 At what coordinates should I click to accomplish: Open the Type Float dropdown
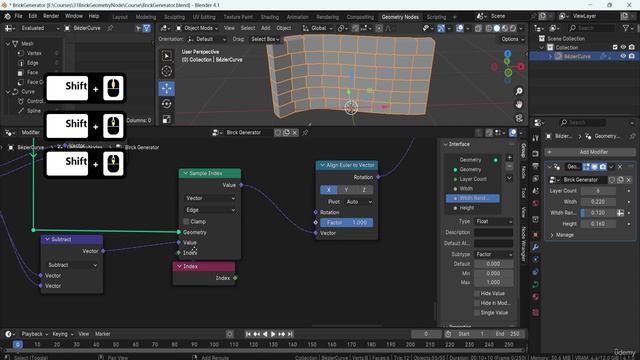pos(493,221)
